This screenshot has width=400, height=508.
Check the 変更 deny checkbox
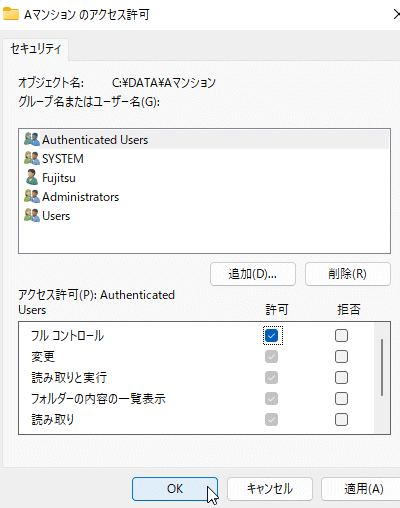point(341,356)
